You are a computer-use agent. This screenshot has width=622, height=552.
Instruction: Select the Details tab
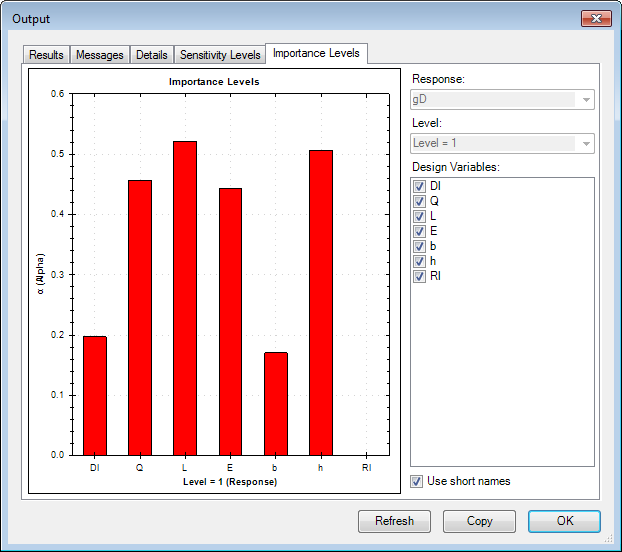[x=152, y=55]
